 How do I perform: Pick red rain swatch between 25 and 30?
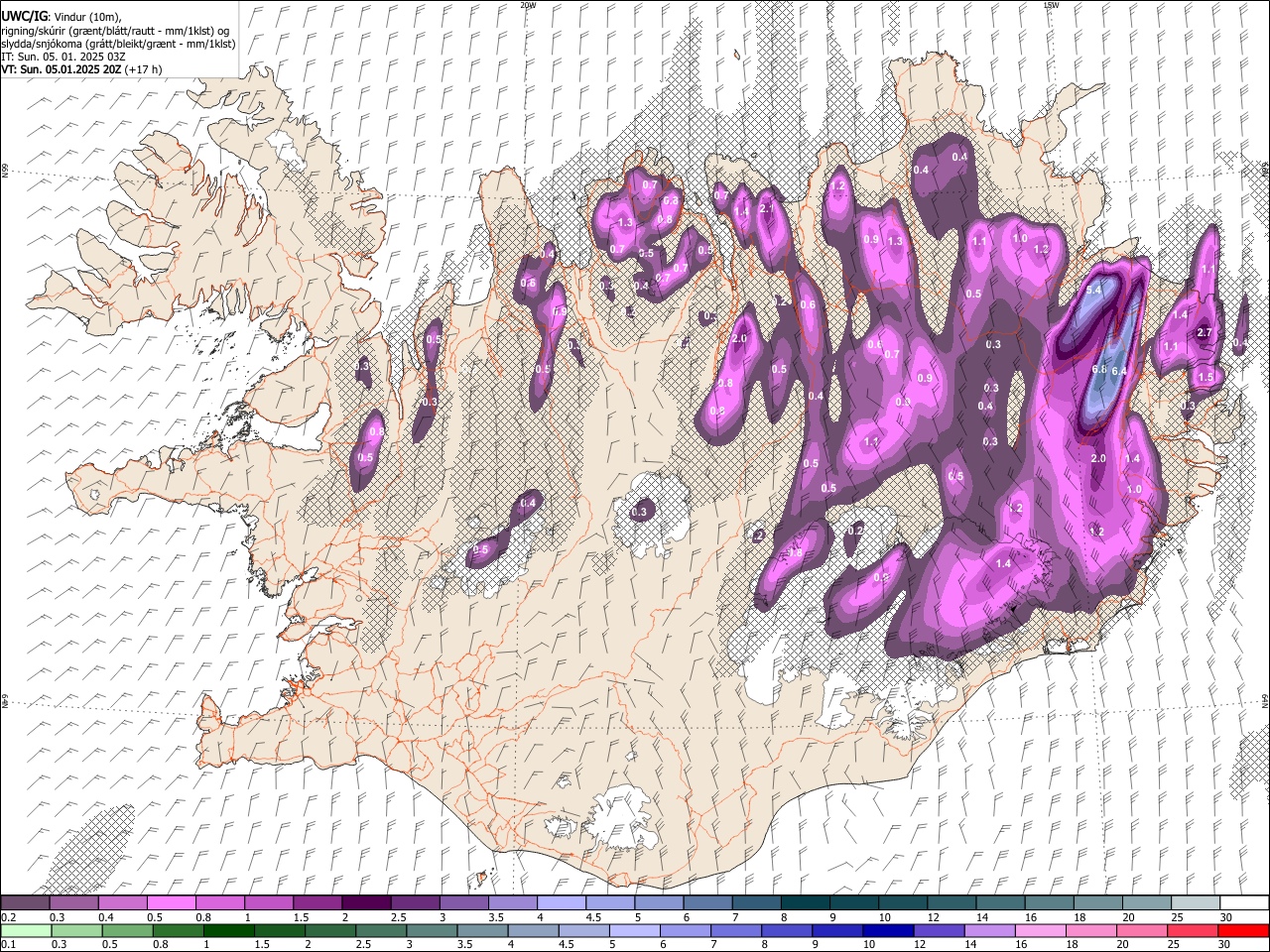(1193, 930)
